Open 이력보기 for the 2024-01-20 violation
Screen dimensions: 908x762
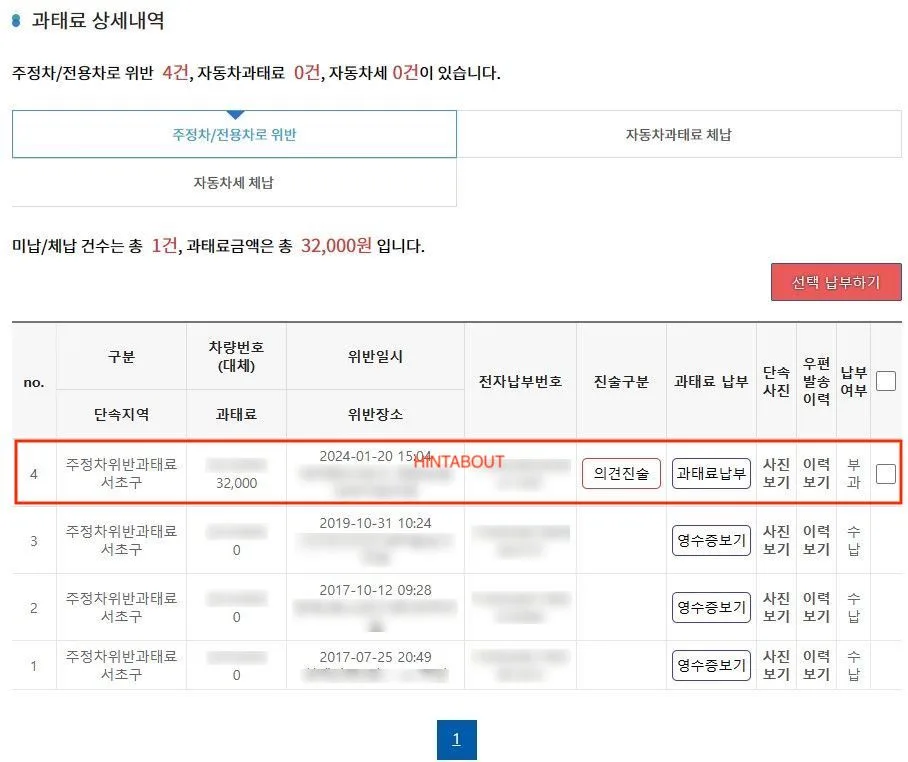click(816, 474)
